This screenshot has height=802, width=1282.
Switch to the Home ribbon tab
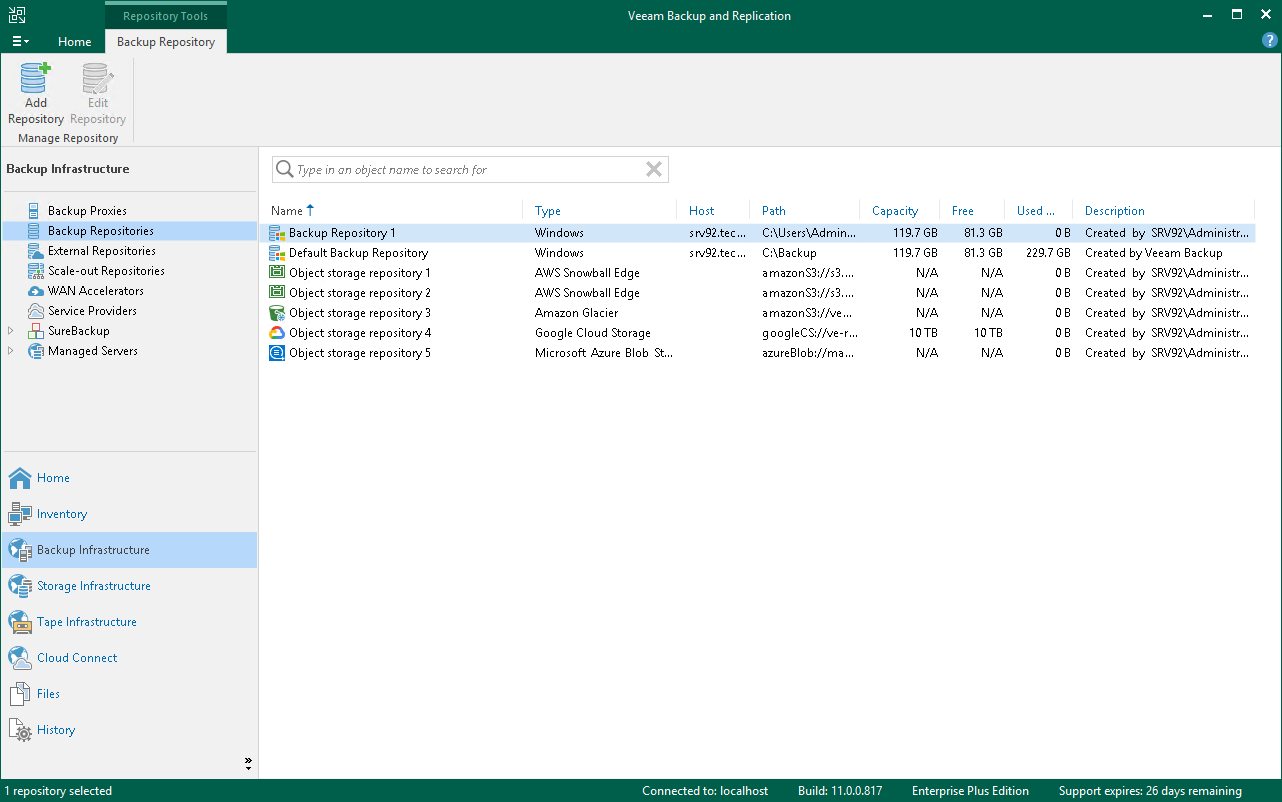(x=75, y=42)
